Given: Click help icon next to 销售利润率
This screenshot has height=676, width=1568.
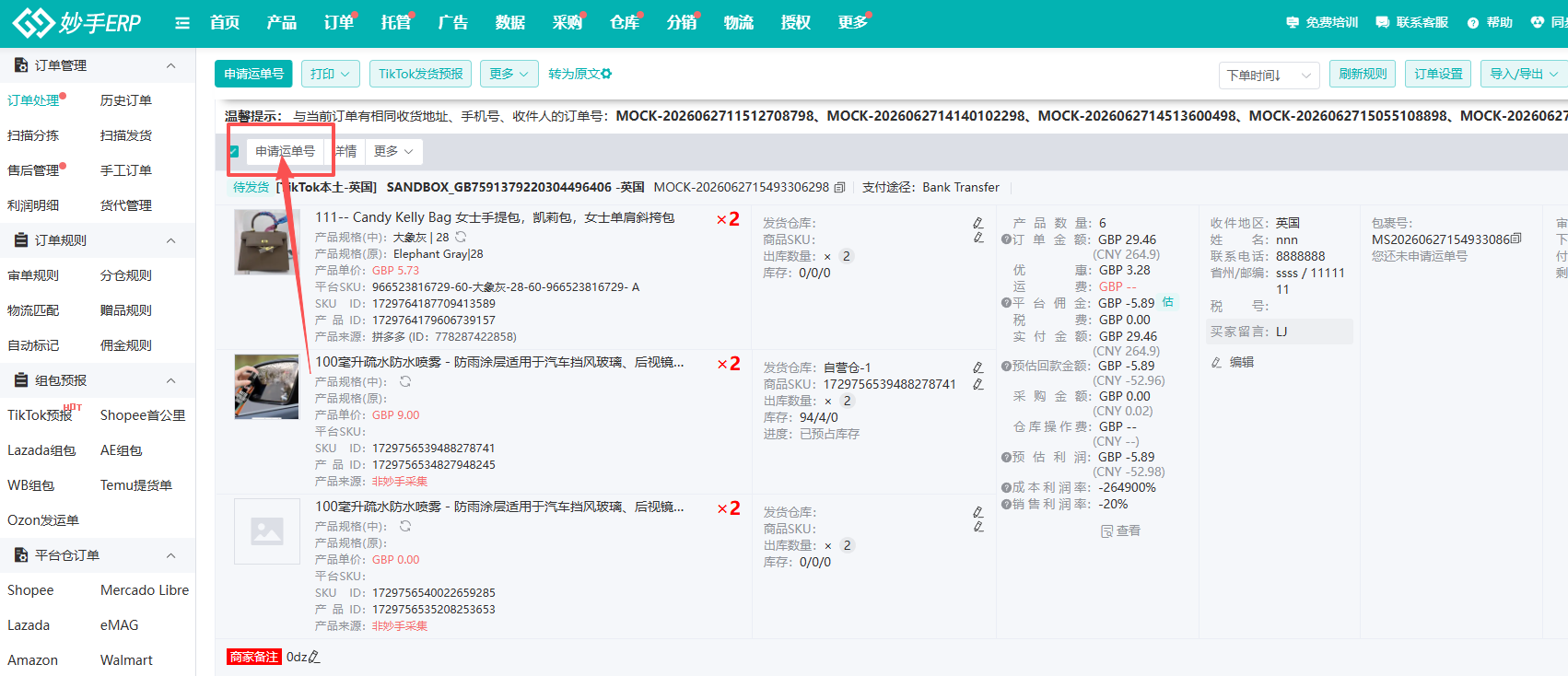Looking at the screenshot, I should (1006, 504).
